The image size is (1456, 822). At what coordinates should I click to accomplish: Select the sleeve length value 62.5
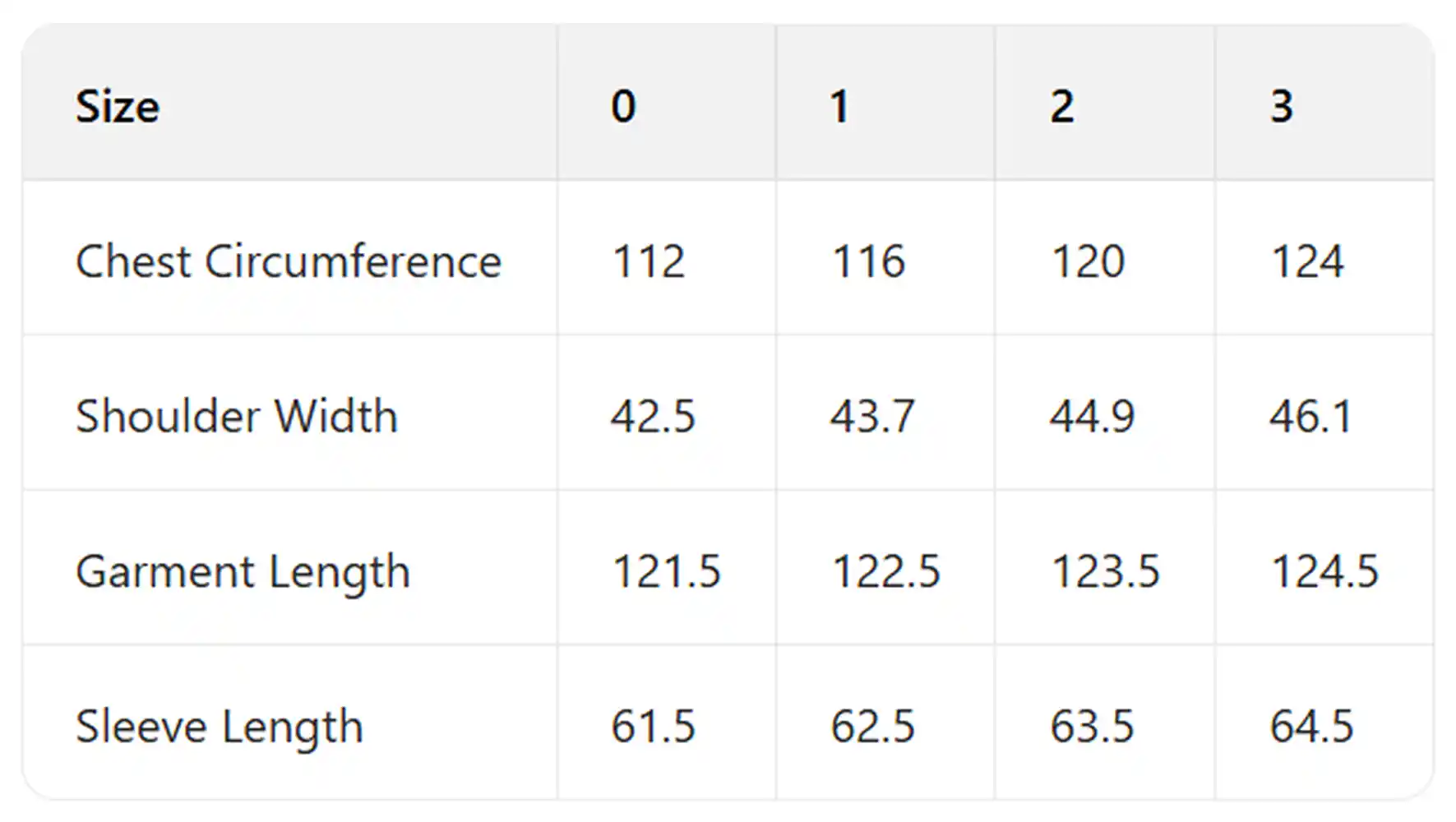[x=872, y=727]
